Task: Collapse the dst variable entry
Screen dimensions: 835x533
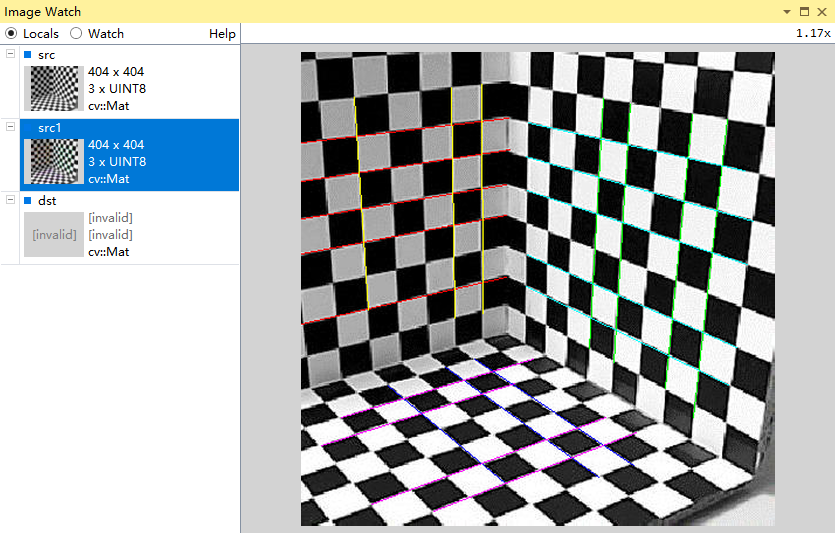Action: coord(10,199)
